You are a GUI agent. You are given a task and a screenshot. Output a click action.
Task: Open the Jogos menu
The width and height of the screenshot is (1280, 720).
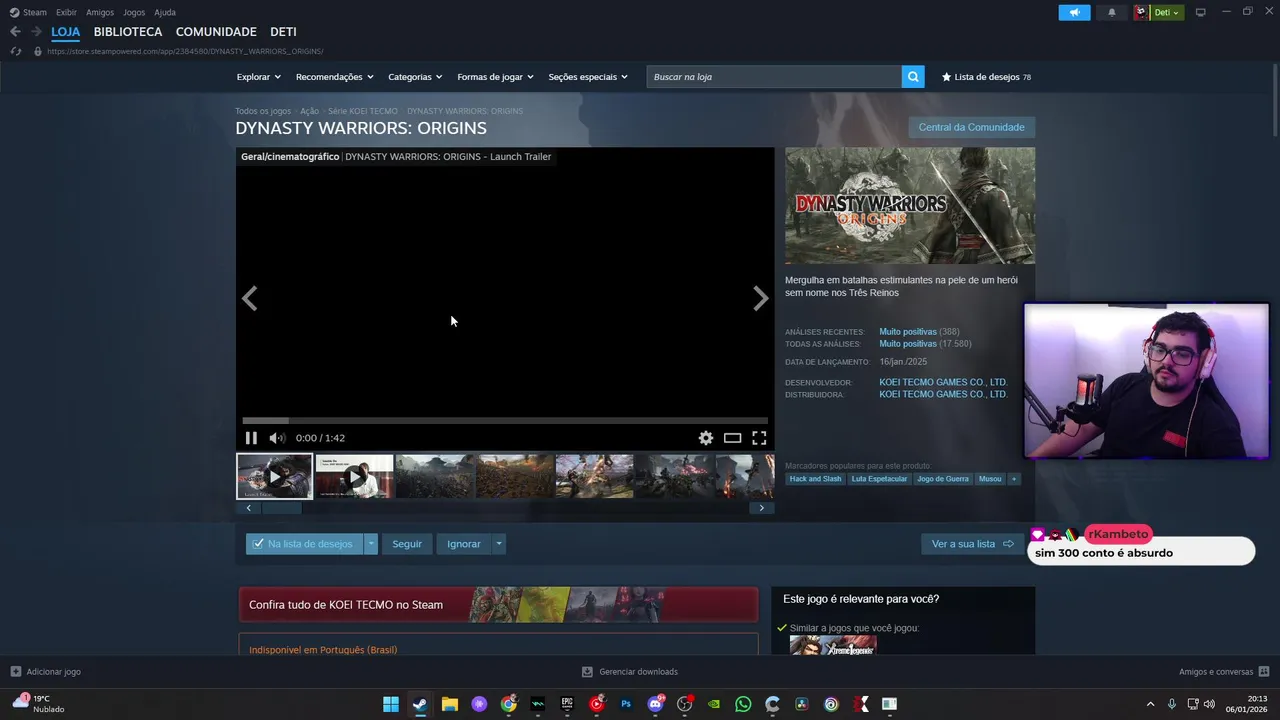click(134, 12)
